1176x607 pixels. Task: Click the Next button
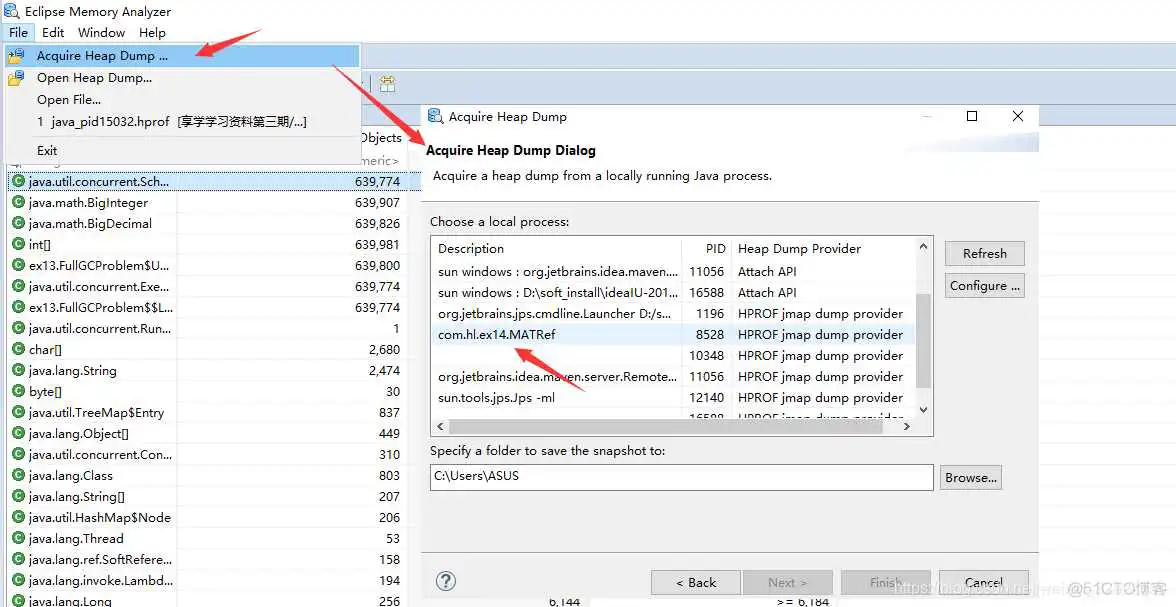(x=788, y=582)
